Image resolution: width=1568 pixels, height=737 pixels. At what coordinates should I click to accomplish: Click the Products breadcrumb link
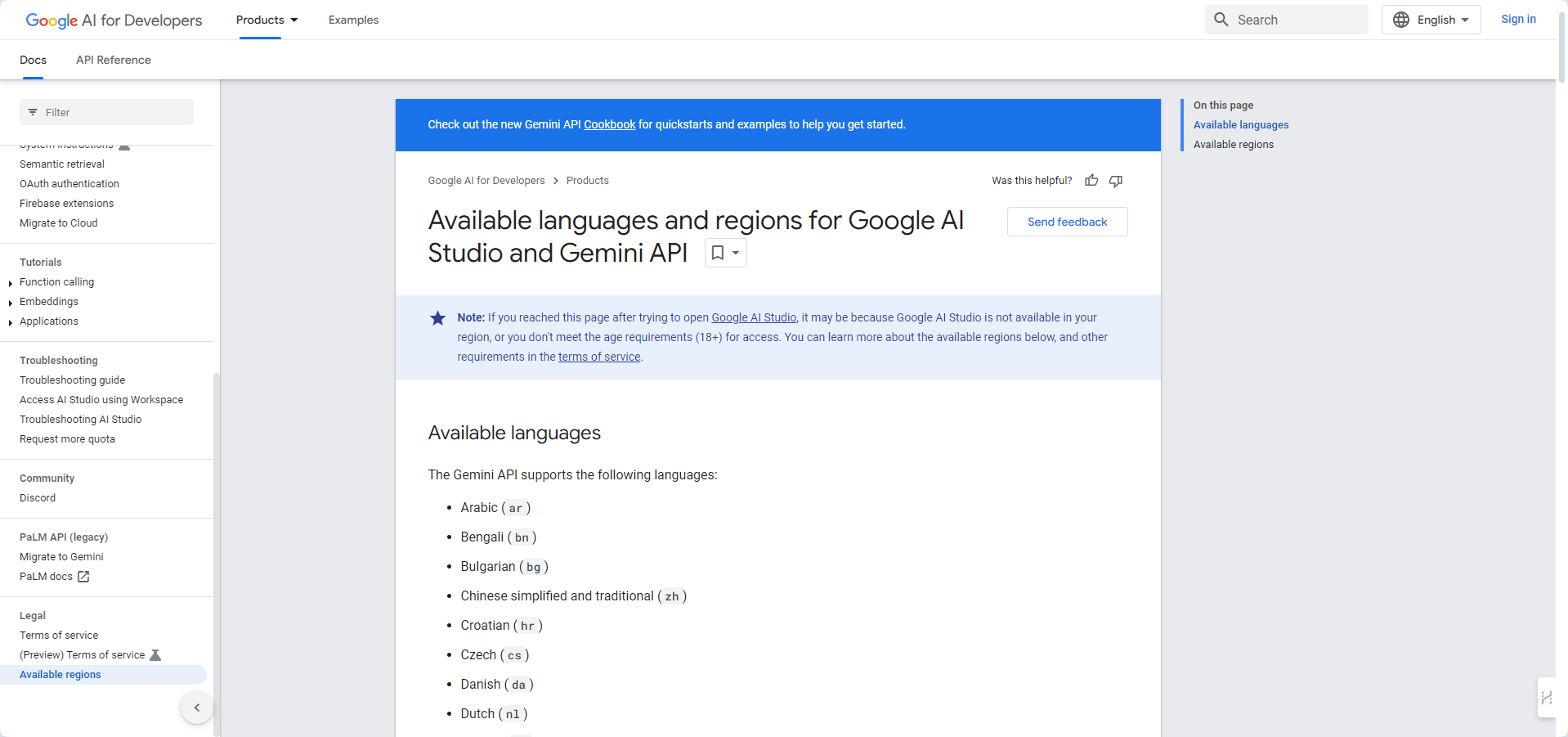point(588,181)
